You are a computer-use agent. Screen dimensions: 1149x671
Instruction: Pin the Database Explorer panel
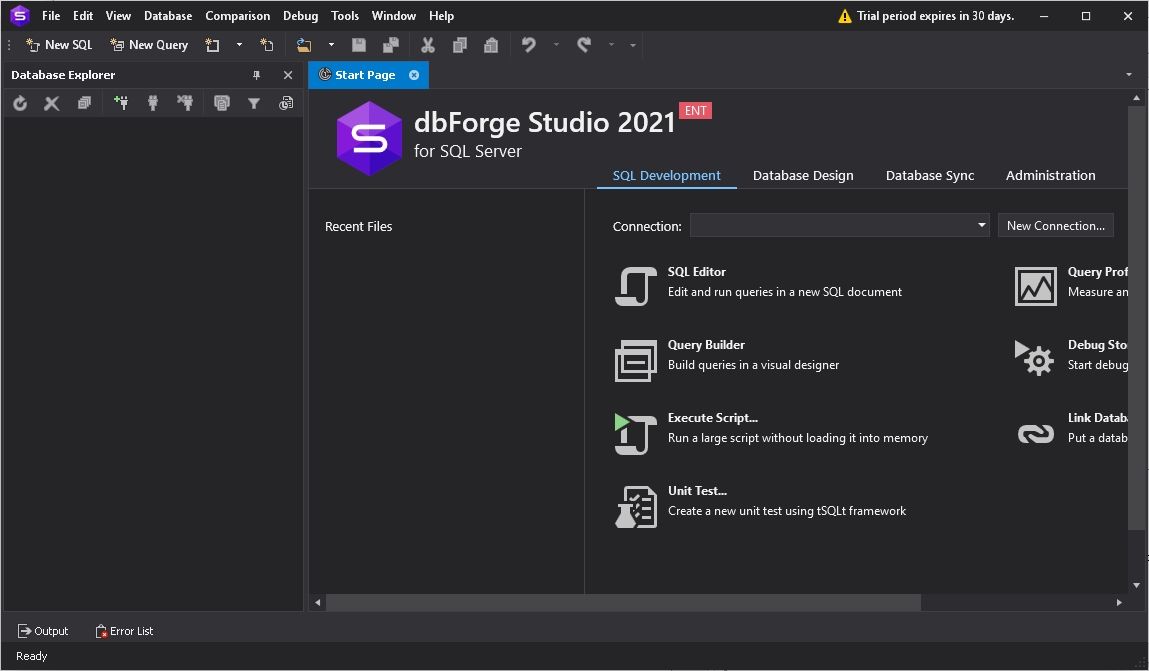(256, 75)
